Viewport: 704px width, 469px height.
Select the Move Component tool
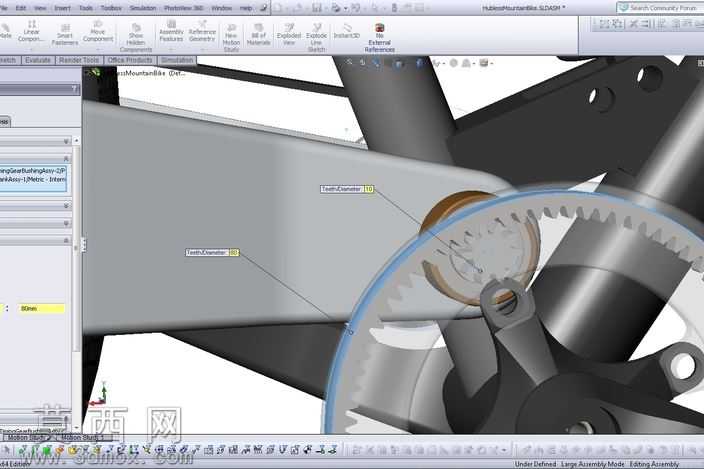98,31
